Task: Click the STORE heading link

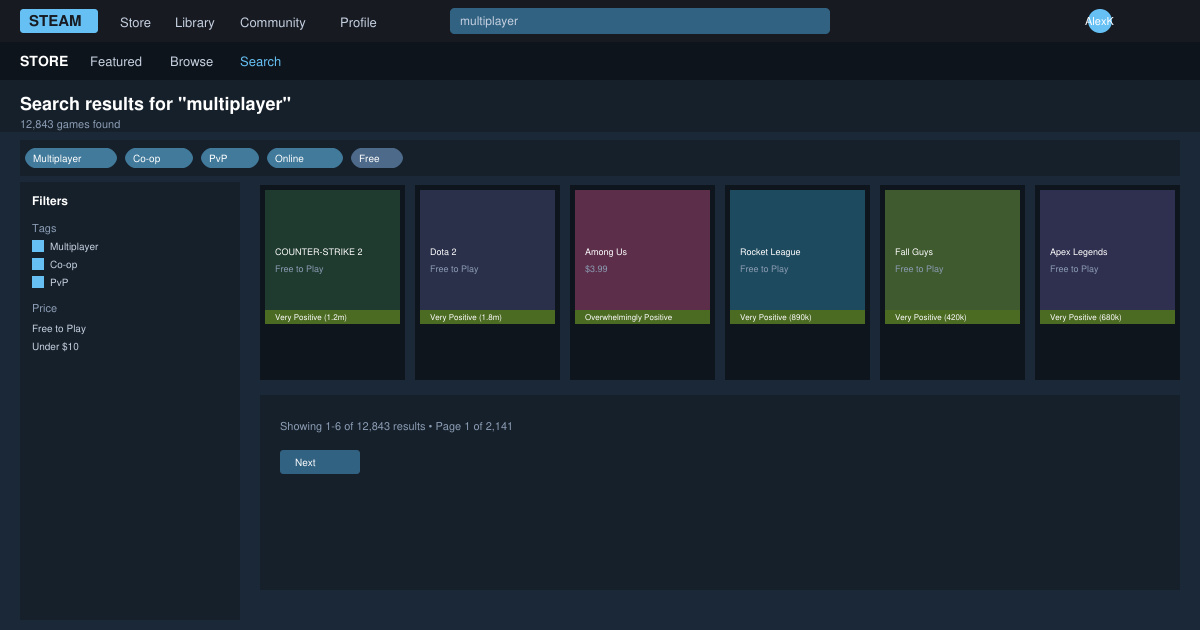Action: coord(44,61)
